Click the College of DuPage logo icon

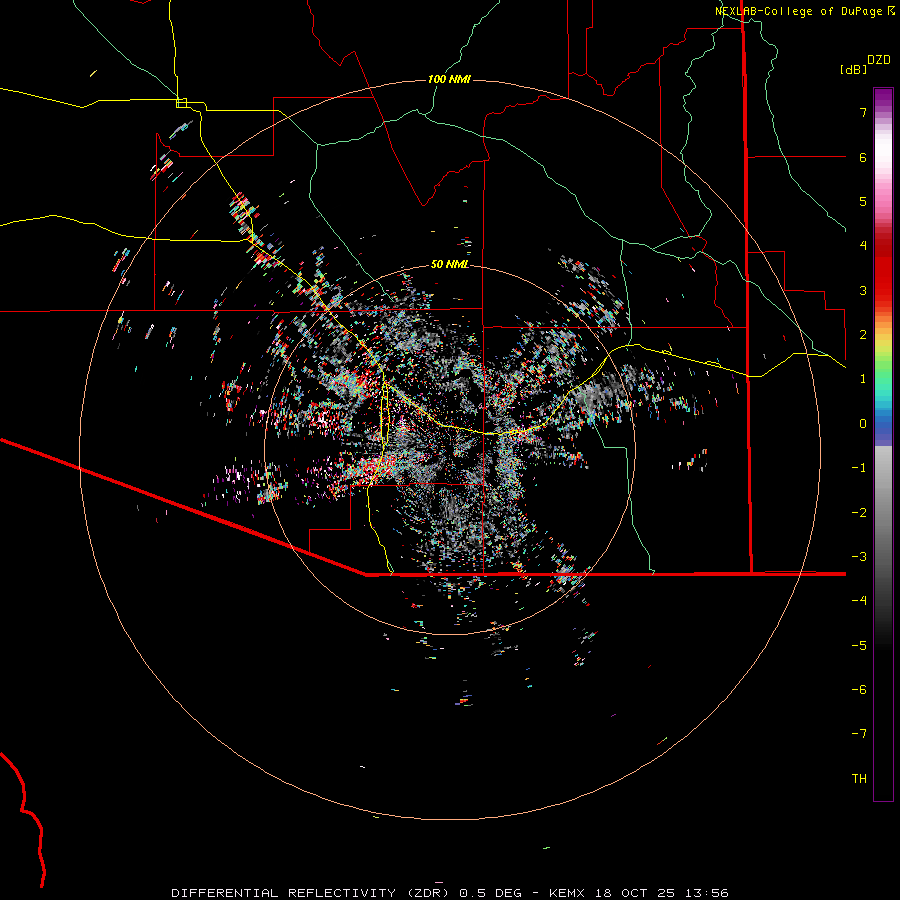pos(891,11)
